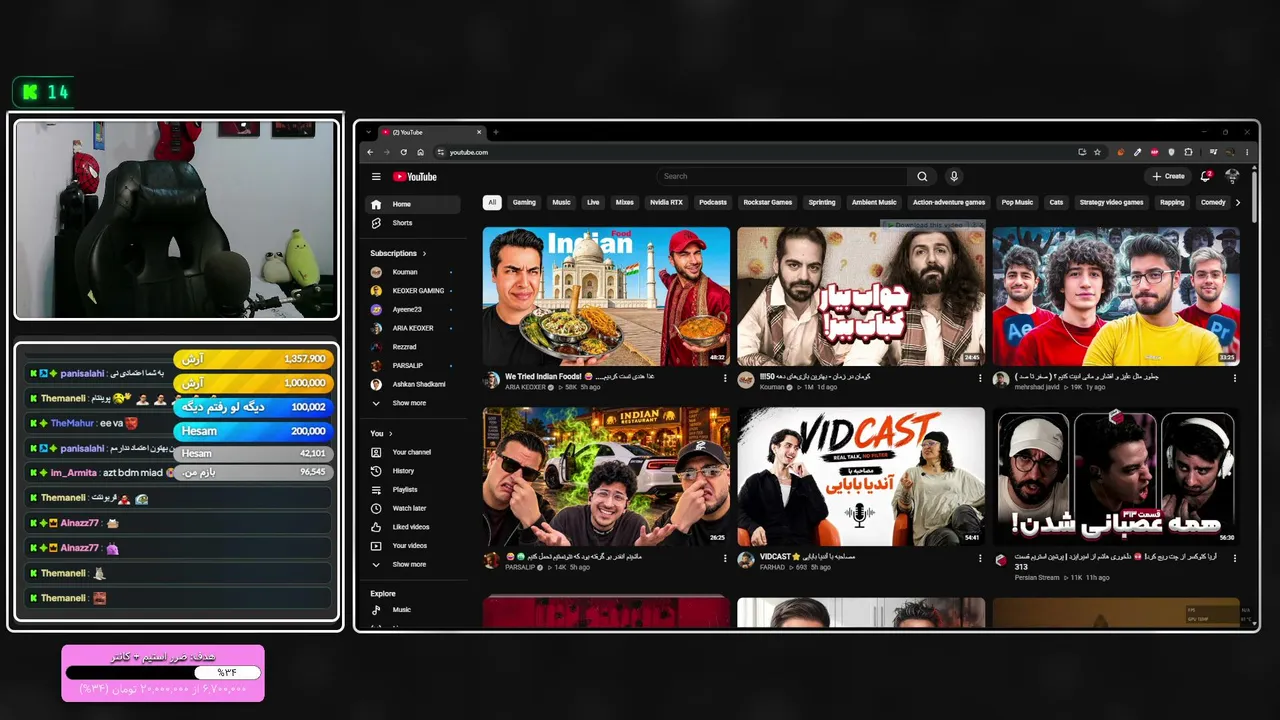Expand the You section chevron
This screenshot has height=720, width=1280.
point(391,434)
